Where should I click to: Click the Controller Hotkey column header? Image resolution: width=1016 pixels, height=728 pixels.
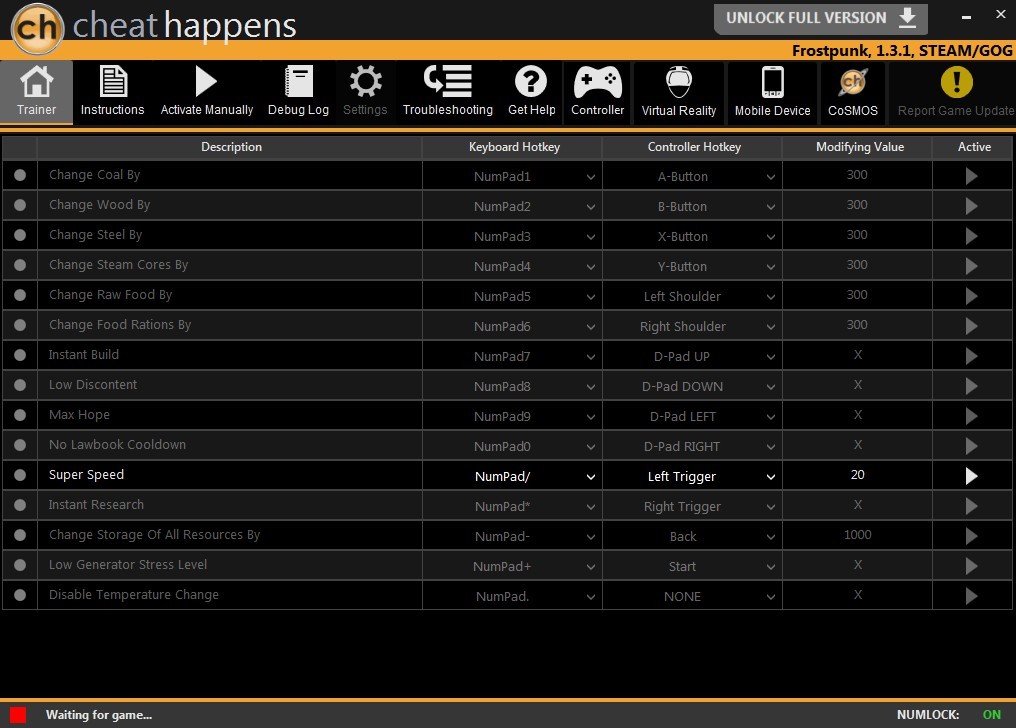694,147
